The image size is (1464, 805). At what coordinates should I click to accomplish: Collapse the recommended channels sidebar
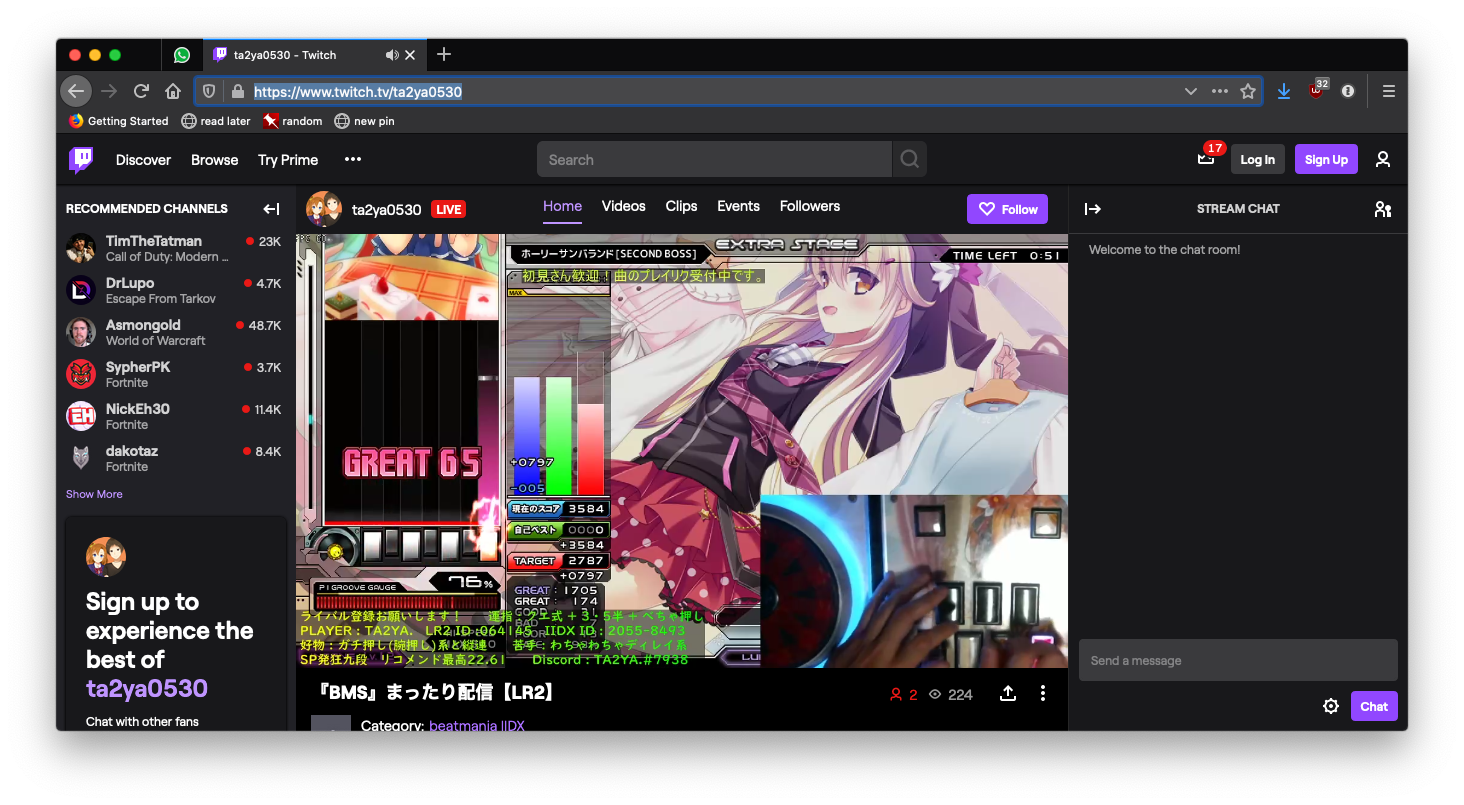click(x=271, y=209)
